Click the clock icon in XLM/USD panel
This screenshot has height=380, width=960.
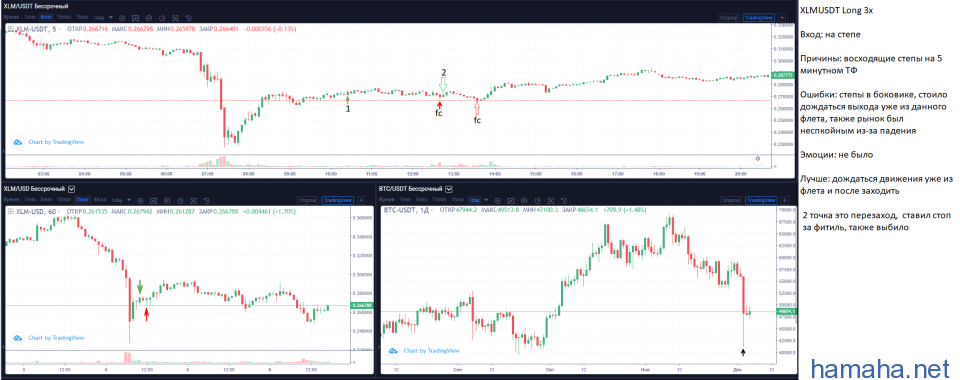(x=180, y=201)
